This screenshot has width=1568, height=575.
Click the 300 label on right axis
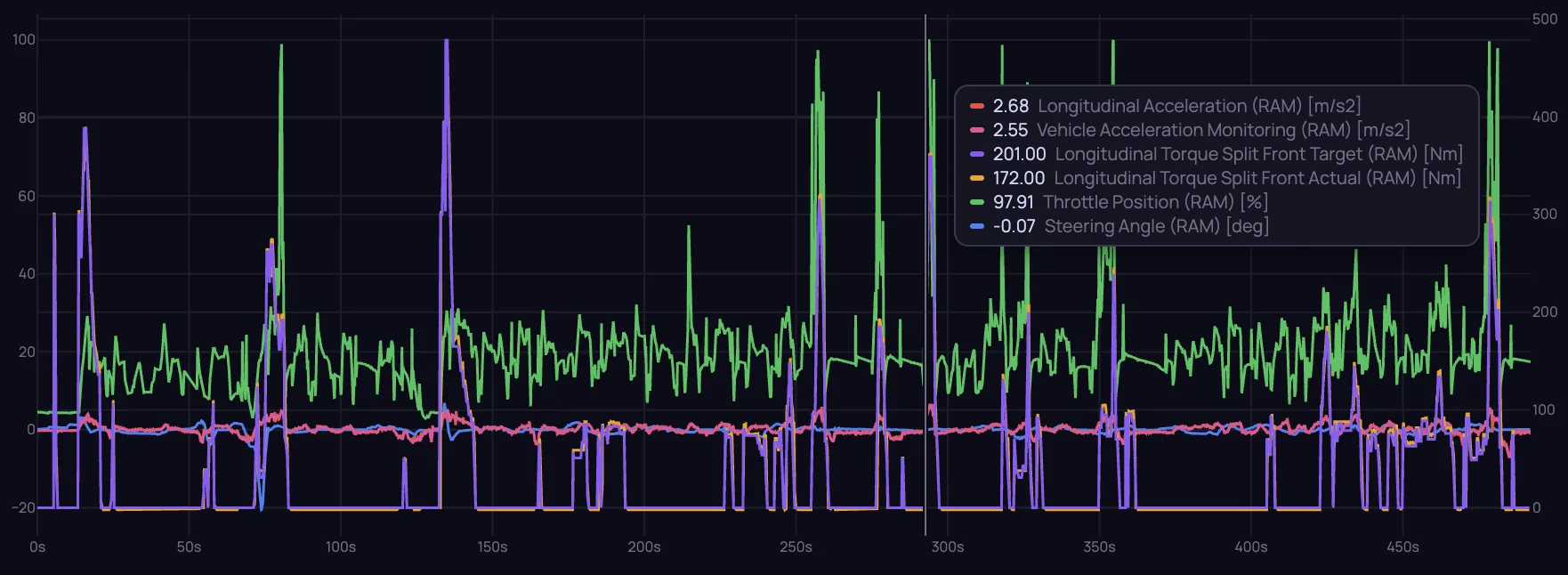pyautogui.click(x=1545, y=215)
